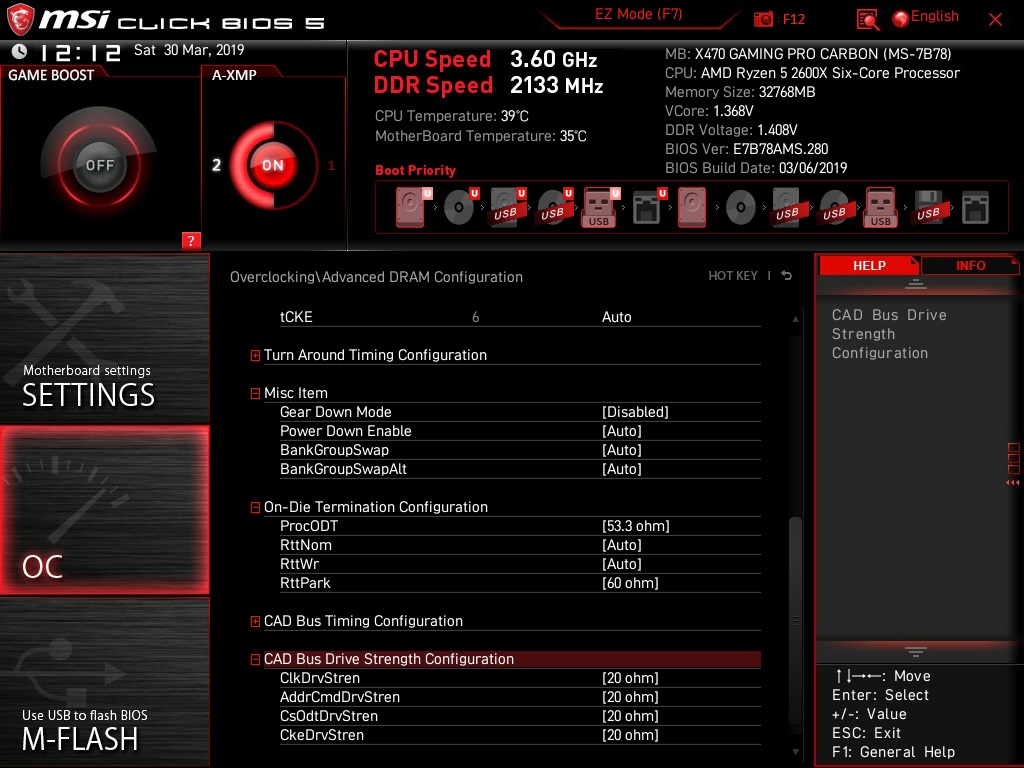1024x768 pixels.
Task: Click the clock icon beside the time
Action: 20,51
